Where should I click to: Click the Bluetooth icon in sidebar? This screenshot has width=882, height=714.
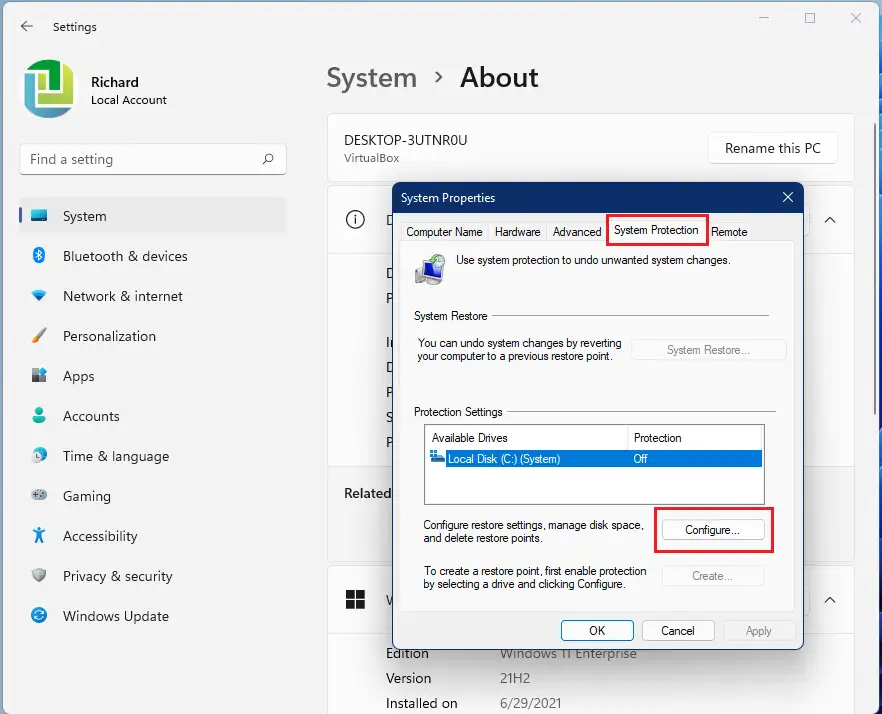pyautogui.click(x=39, y=255)
